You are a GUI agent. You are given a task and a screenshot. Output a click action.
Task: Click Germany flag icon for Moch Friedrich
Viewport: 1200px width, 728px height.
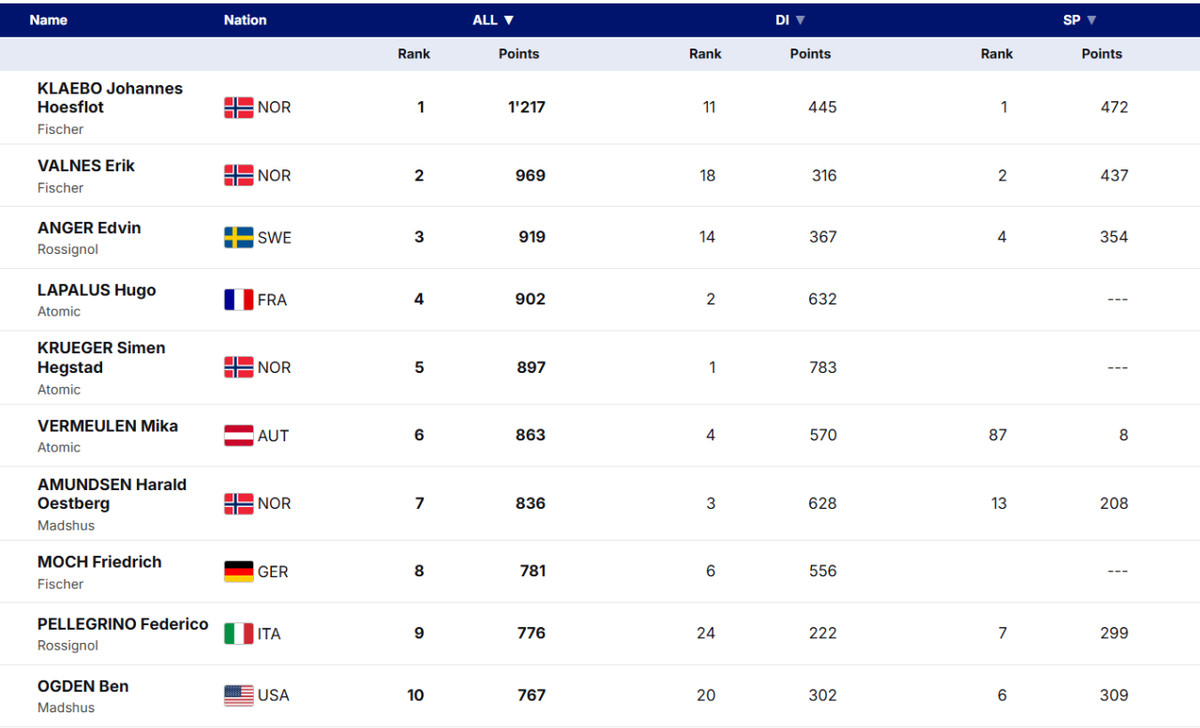pos(238,571)
